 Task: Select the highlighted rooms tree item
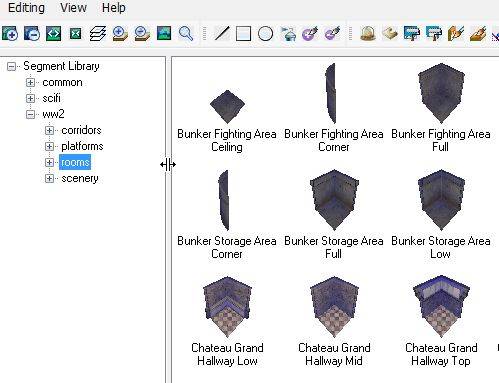[75, 162]
